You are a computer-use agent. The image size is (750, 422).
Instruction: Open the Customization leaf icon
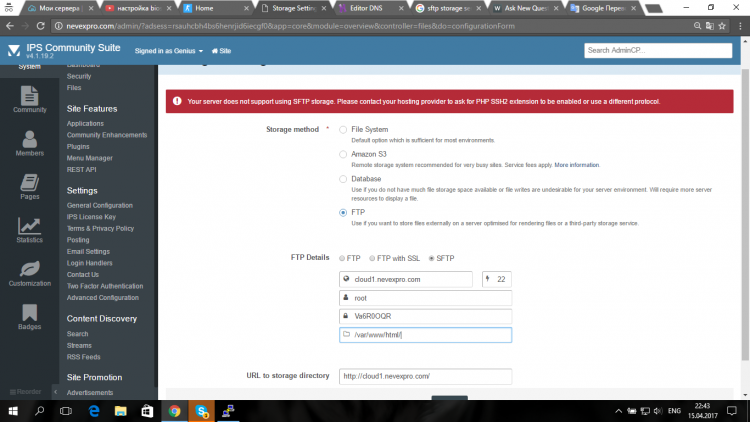click(x=29, y=273)
